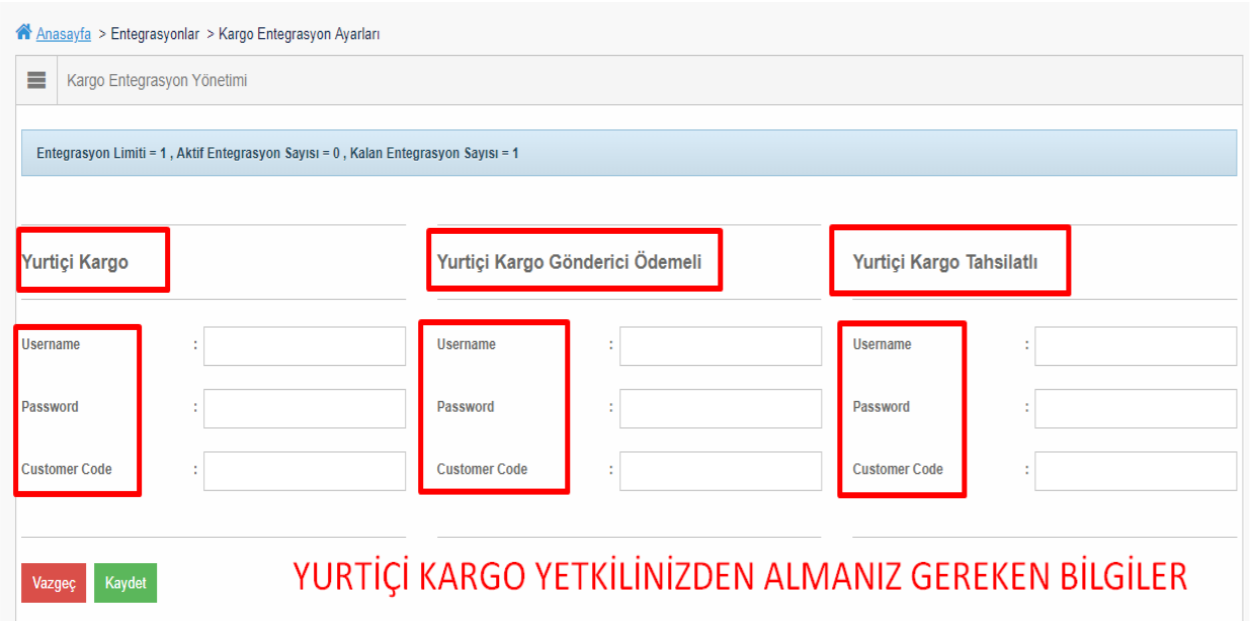Click the Entegrasyon Limiti info banner text

click(277, 154)
